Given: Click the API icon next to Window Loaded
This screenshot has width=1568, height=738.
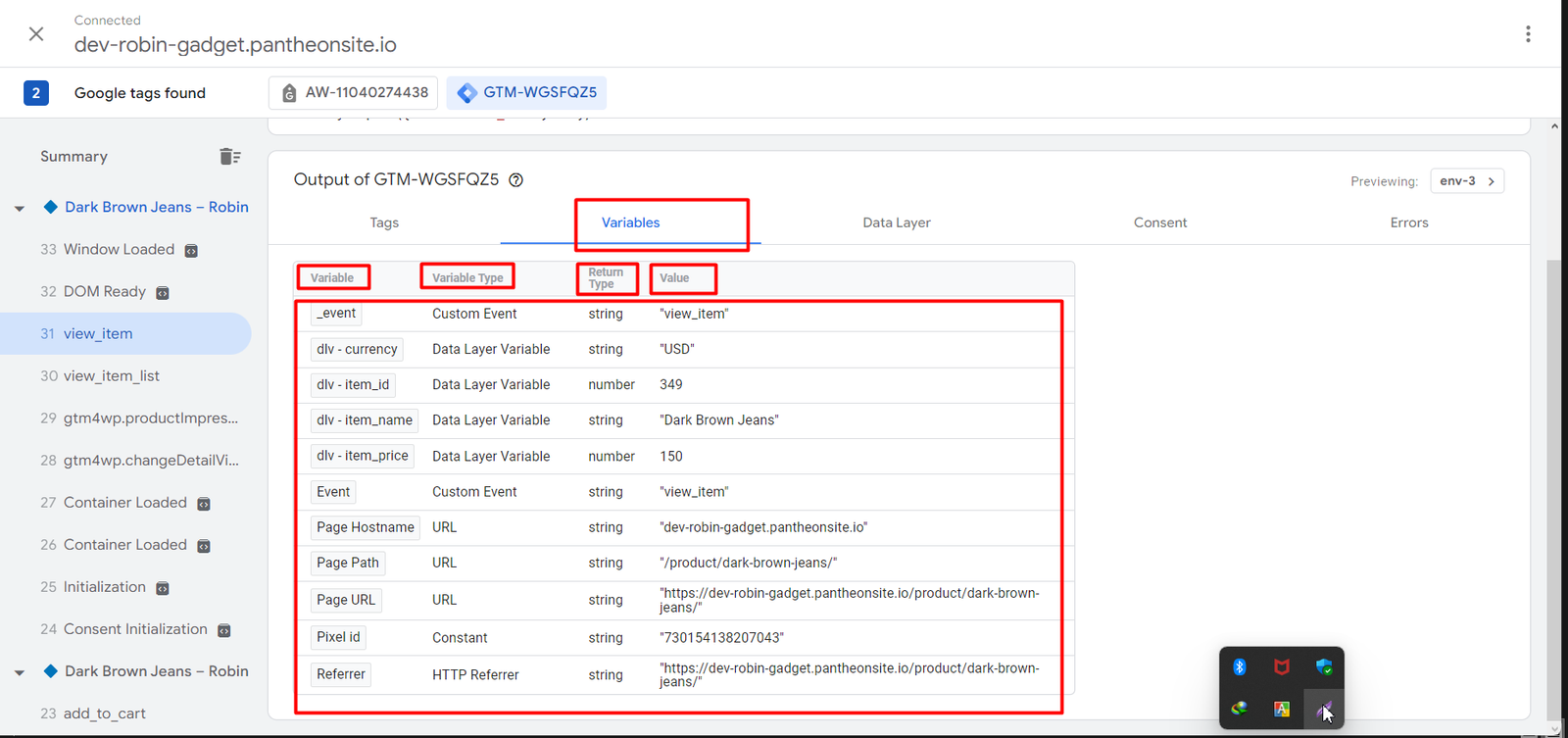Looking at the screenshot, I should pos(191,251).
